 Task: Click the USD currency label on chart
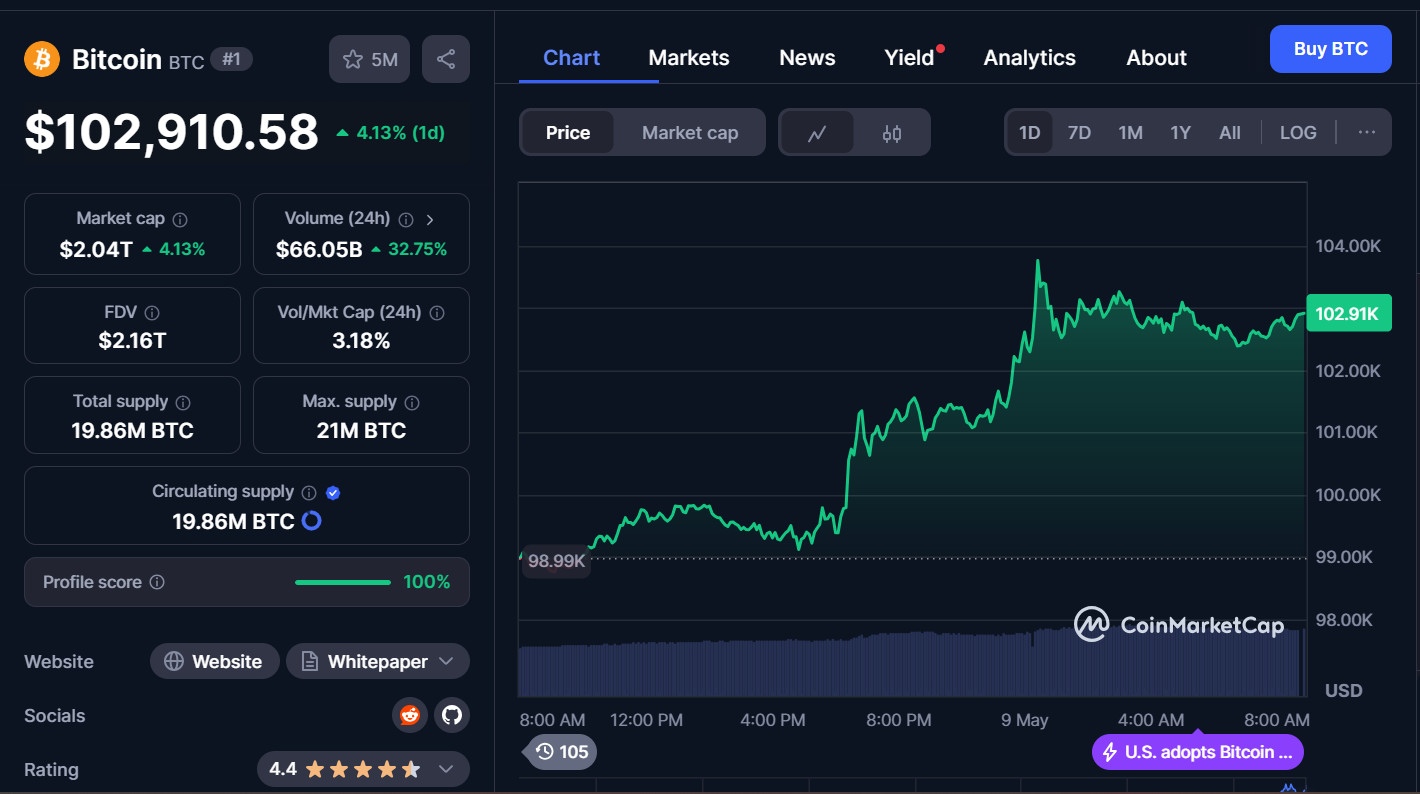pyautogui.click(x=1343, y=690)
